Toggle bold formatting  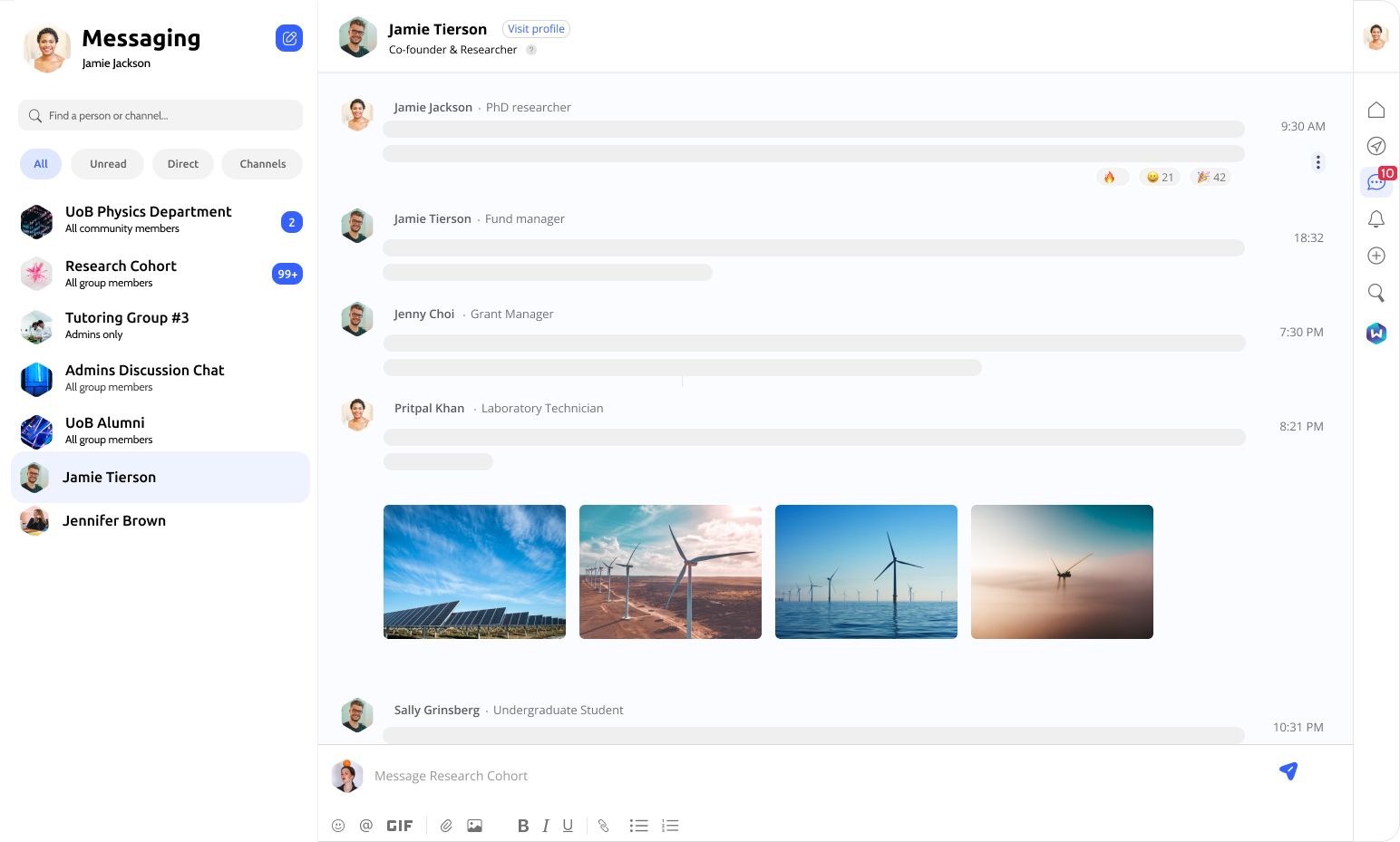point(523,826)
